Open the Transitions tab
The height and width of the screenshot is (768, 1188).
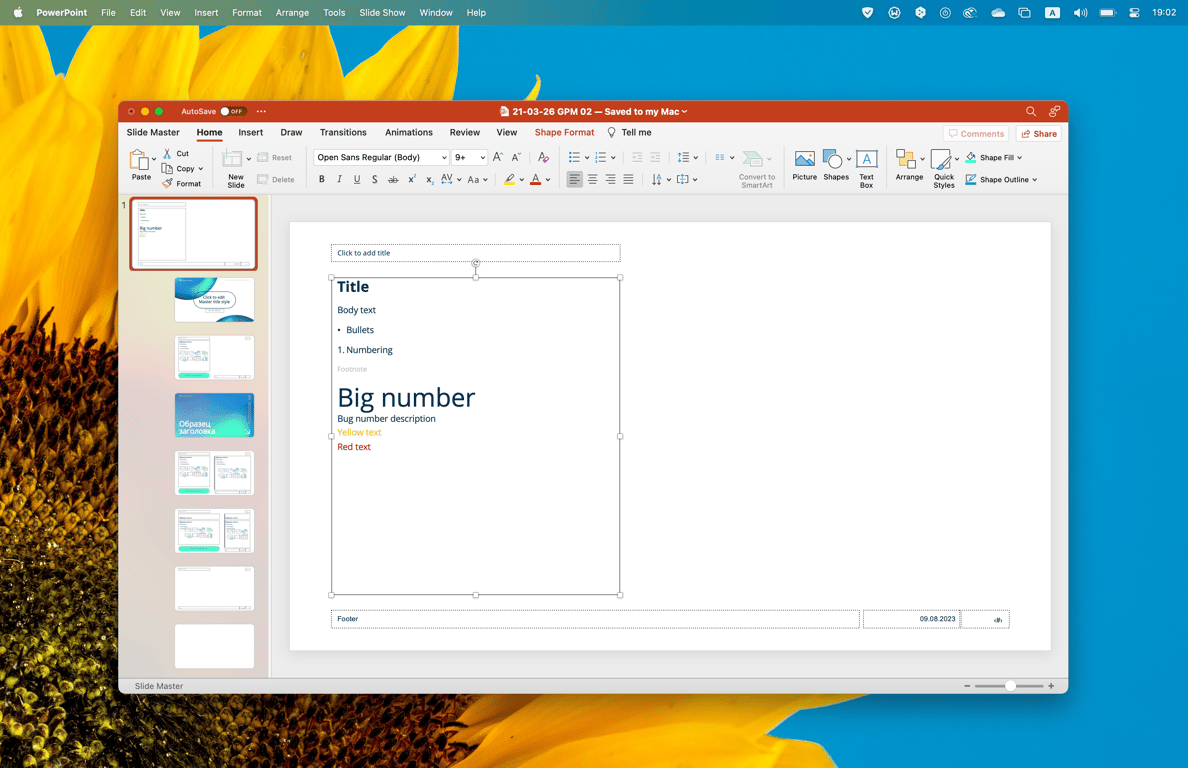(343, 133)
